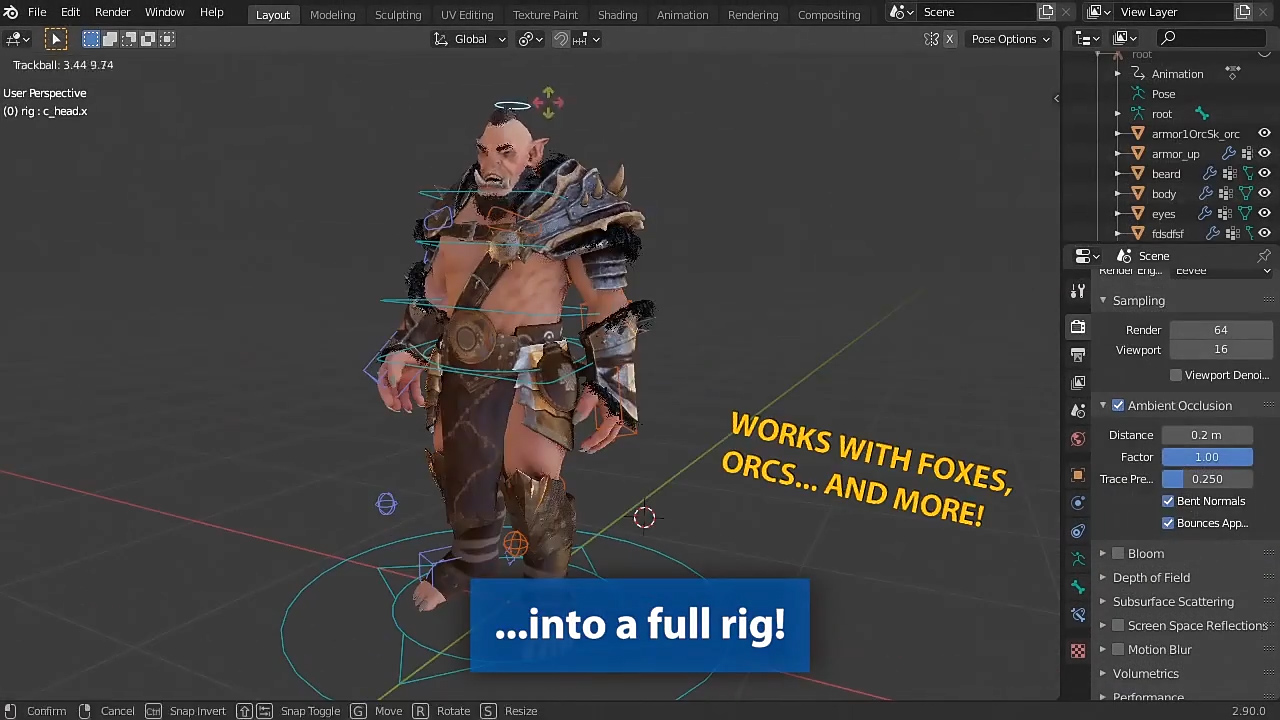Click the Render samples field showing 64

click(x=1221, y=330)
